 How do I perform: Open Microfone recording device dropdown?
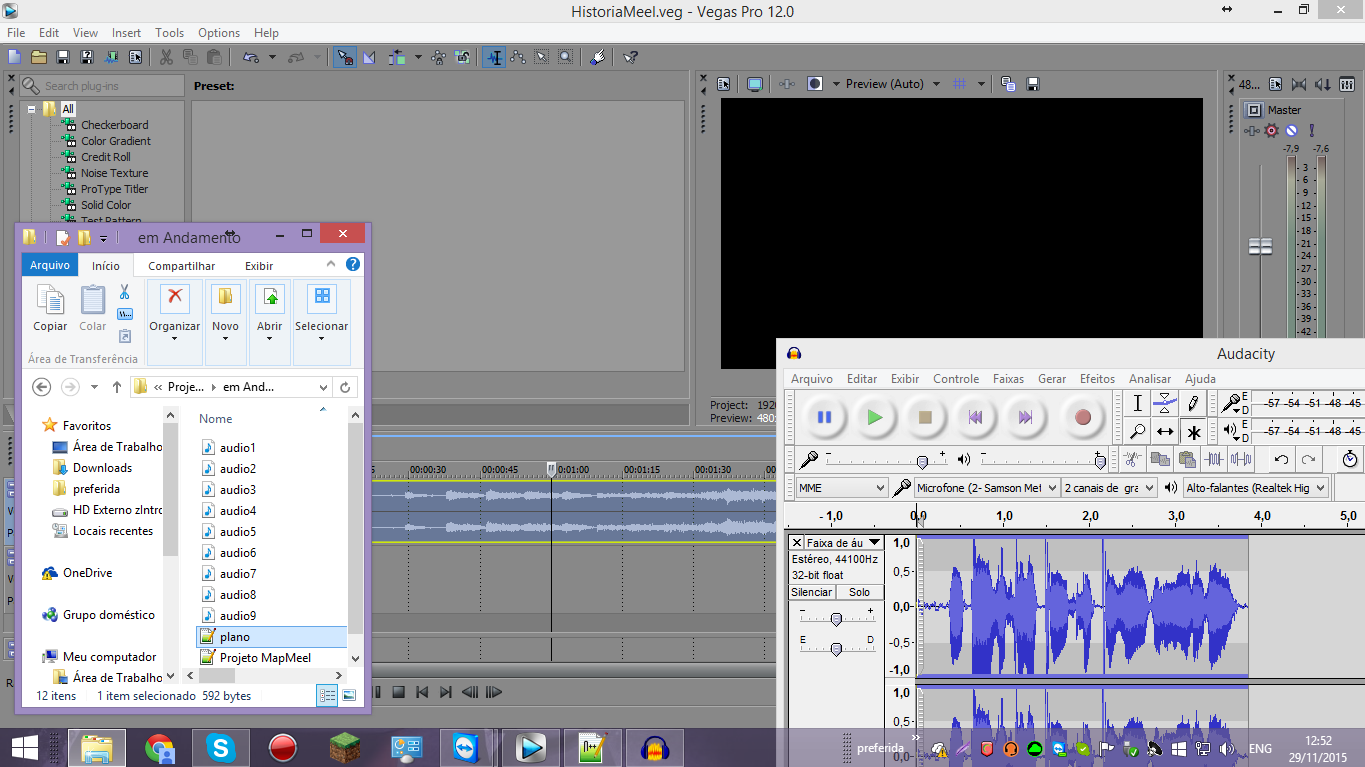pos(986,488)
